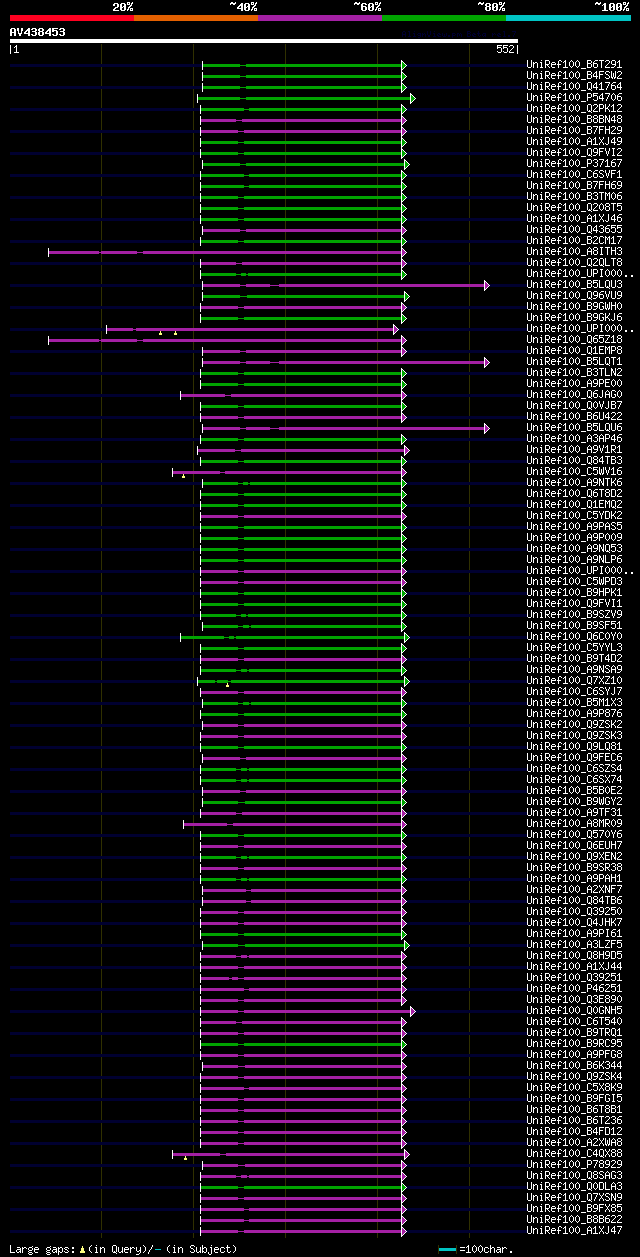Click the purple ~60% identity legend segment
The height and width of the screenshot is (1257, 640).
pyautogui.click(x=320, y=18)
